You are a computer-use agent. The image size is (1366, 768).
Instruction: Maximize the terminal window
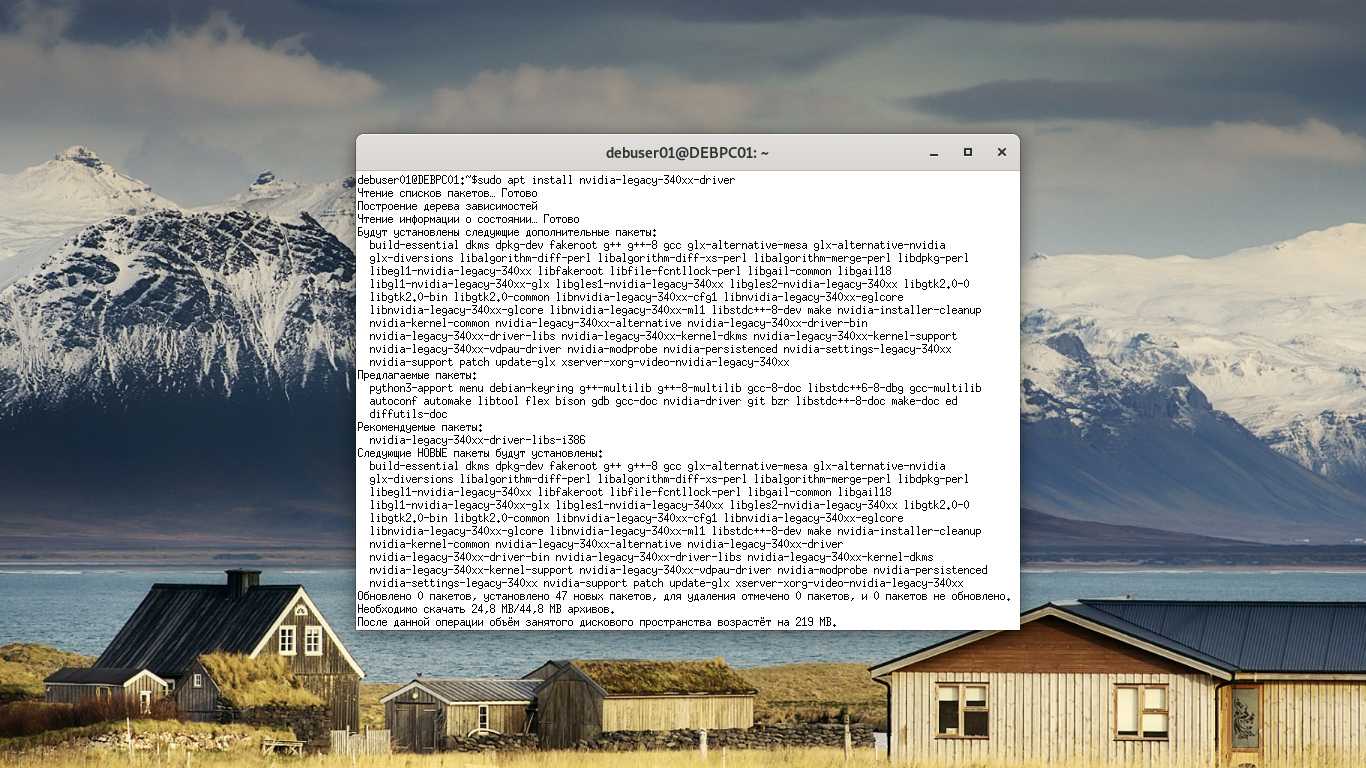pos(967,152)
